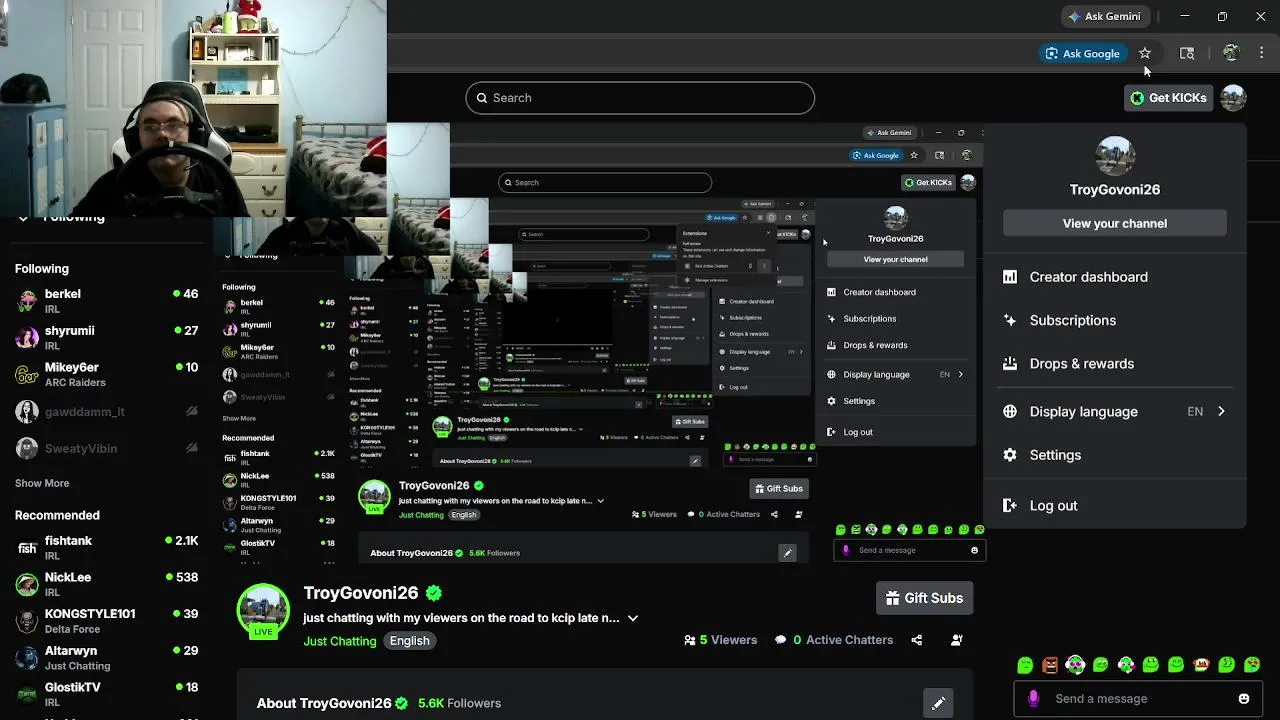
Task: Open NickLee channel in Recommended list
Action: (x=107, y=584)
